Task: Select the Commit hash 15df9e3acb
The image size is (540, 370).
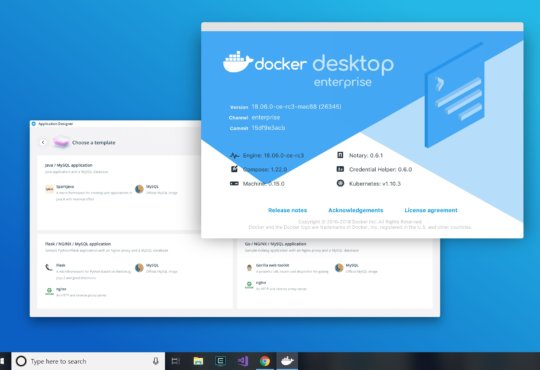Action: click(268, 128)
